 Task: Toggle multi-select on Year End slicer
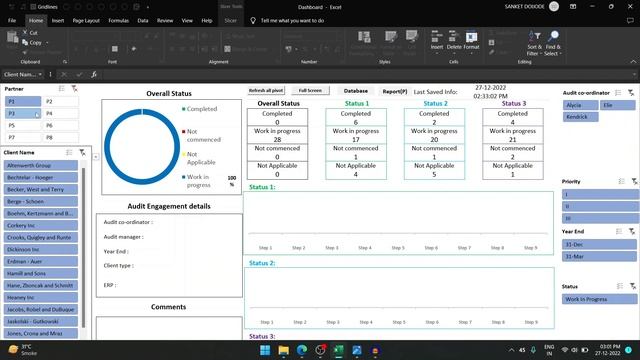click(619, 231)
